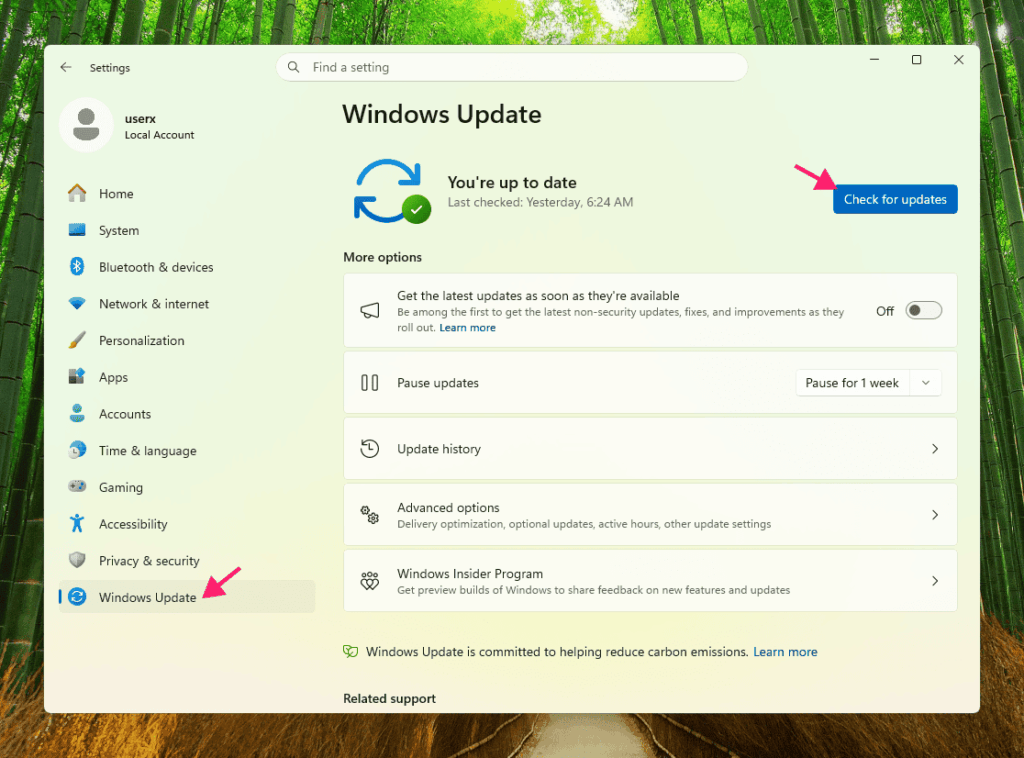
Task: Expand Update history chevron
Action: coord(935,449)
